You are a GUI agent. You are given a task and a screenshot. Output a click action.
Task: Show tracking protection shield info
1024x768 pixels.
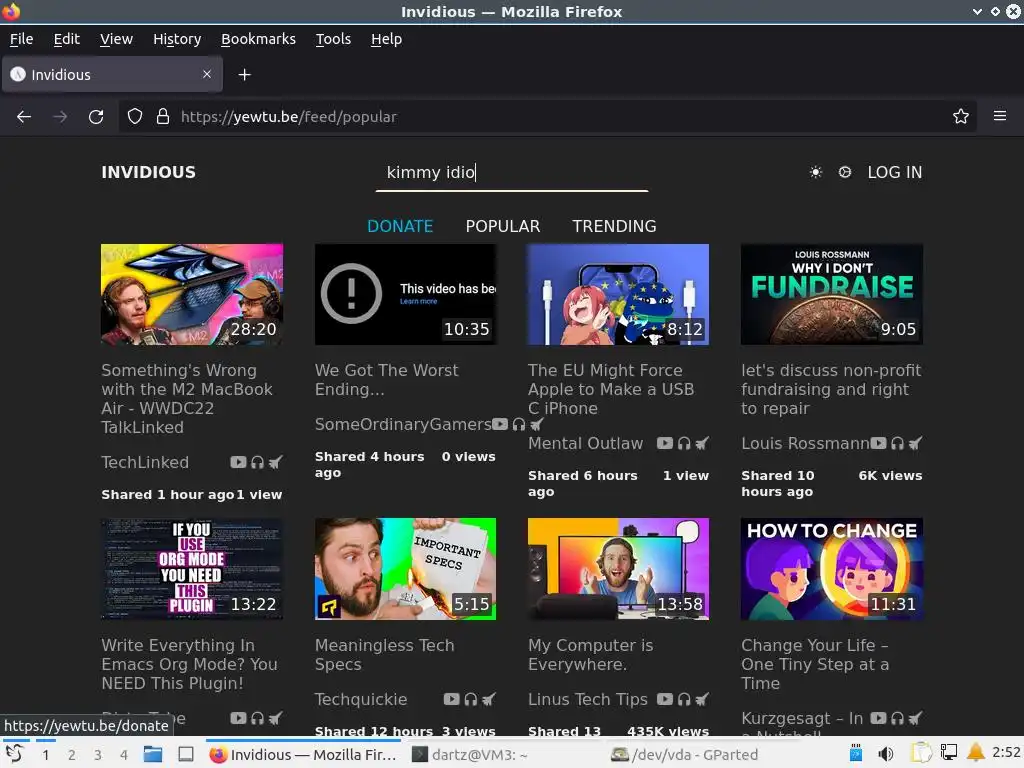135,117
